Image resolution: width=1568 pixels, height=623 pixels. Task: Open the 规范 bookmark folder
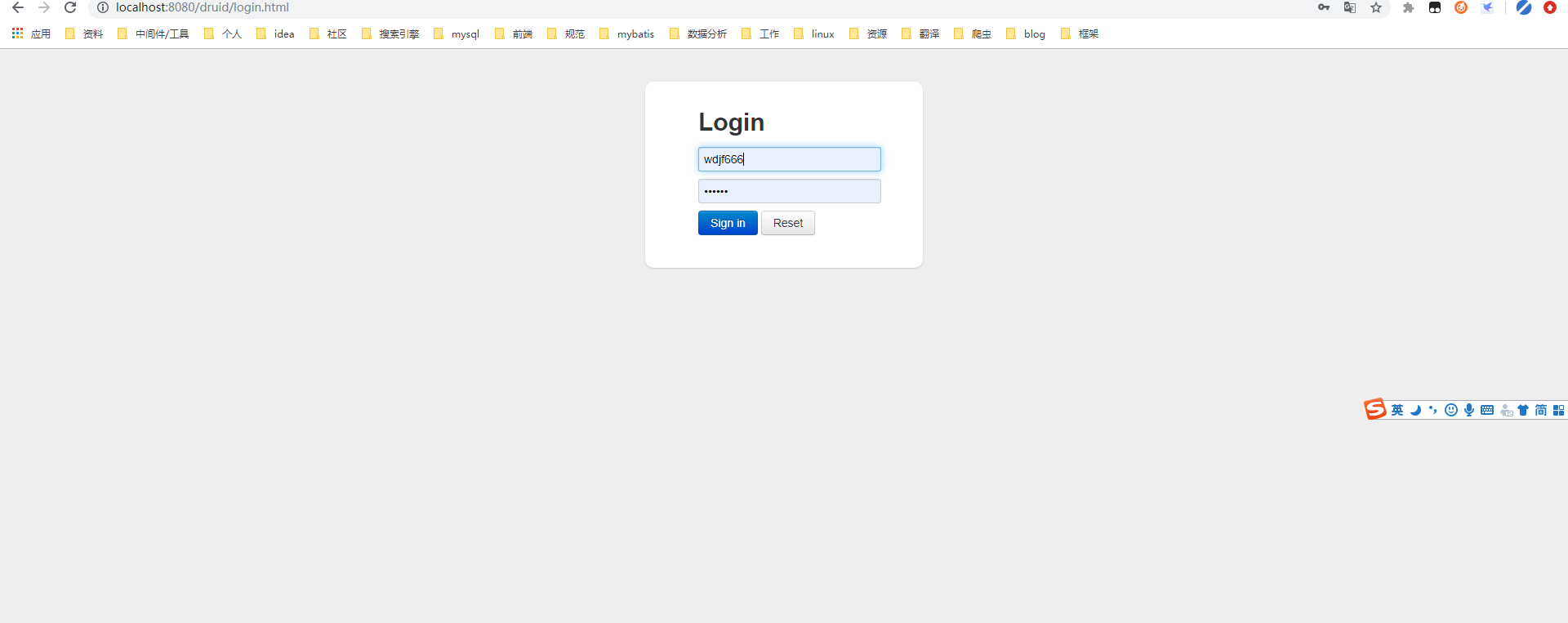[x=566, y=33]
